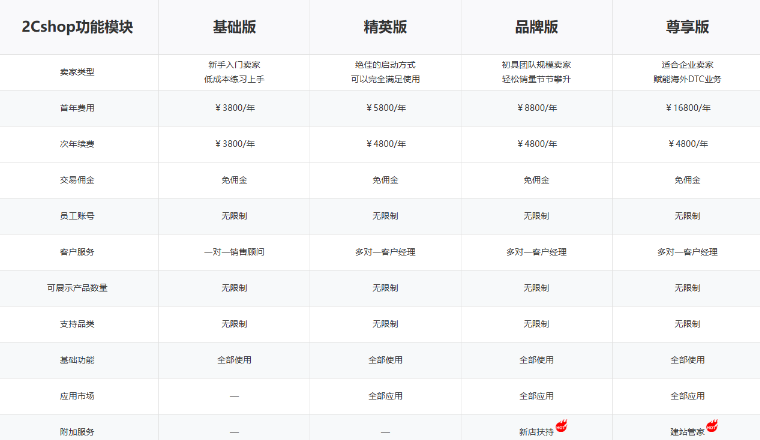Click 精英版 renewal price ￥4800/年
Screen dimensions: 760x440
(385, 144)
